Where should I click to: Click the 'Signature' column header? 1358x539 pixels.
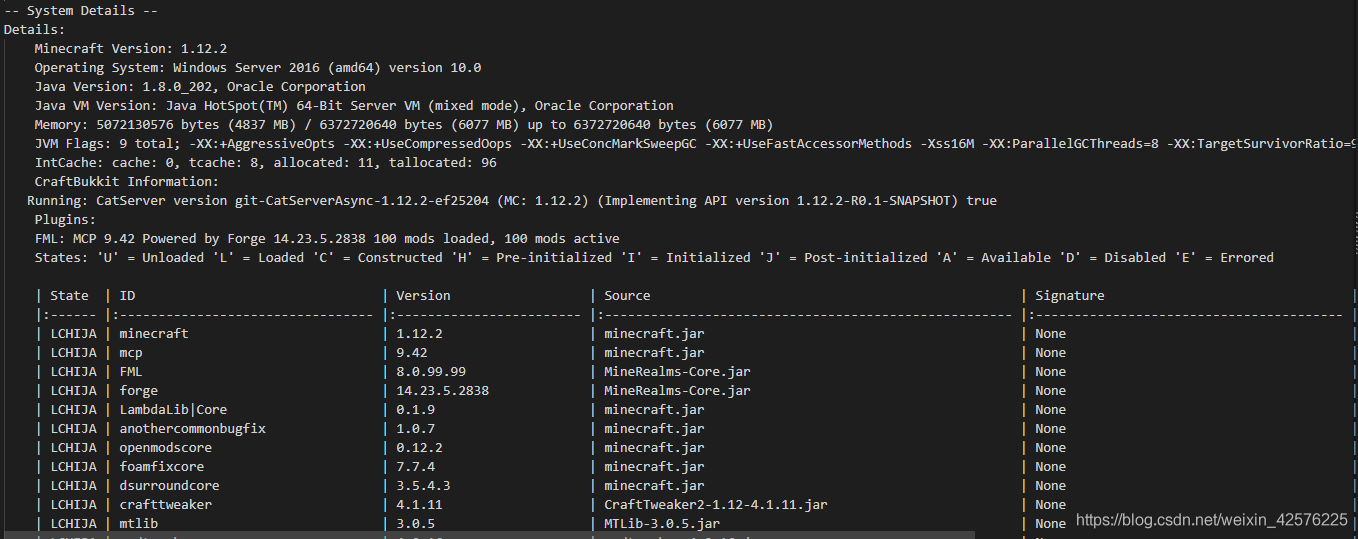1069,295
